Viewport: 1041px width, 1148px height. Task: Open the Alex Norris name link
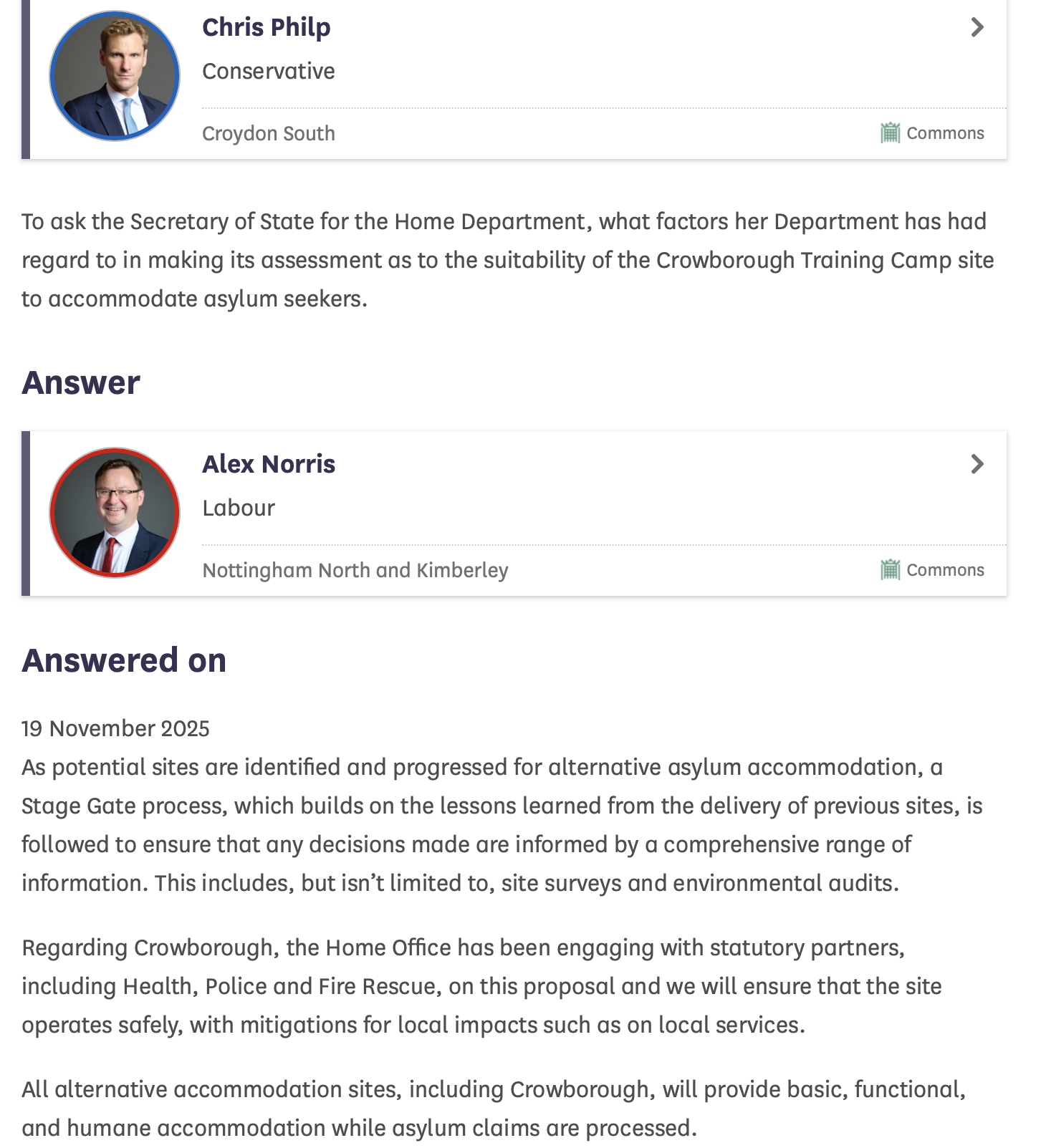[x=269, y=464]
